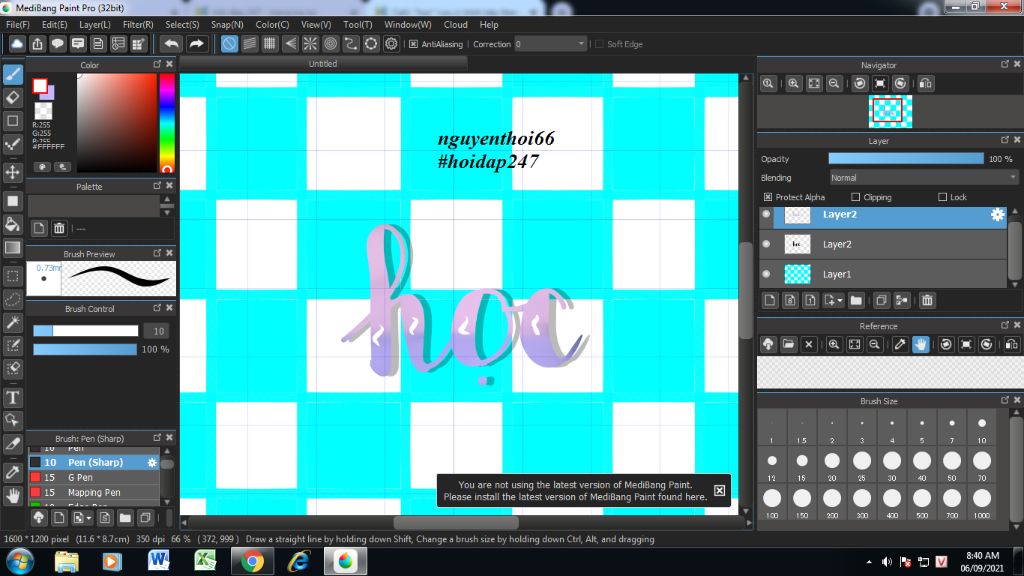1024x576 pixels.
Task: Enable Clipping checkbox
Action: pyautogui.click(x=856, y=197)
